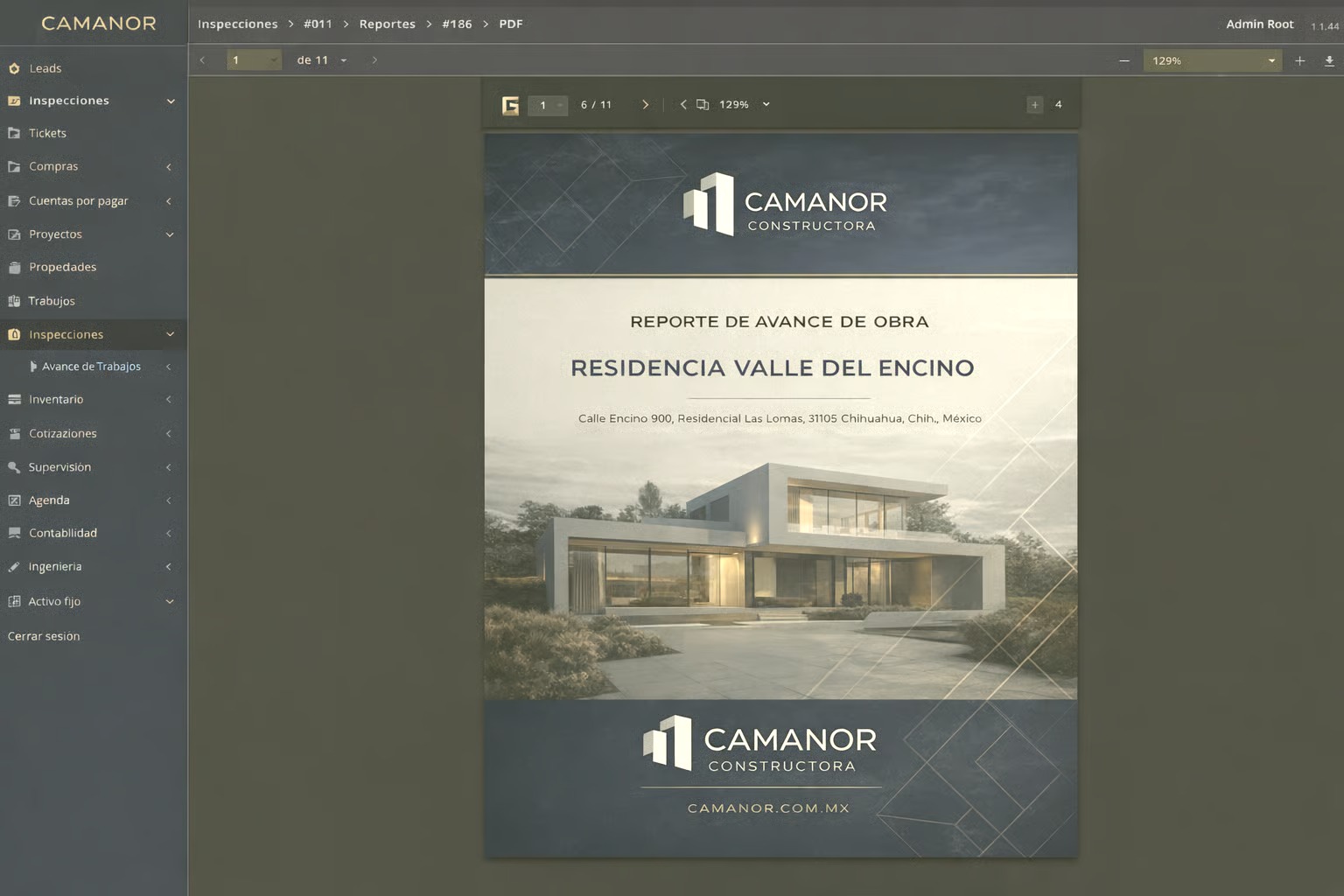
Task: Click the Cuentas por pagar icon
Action: click(14, 201)
